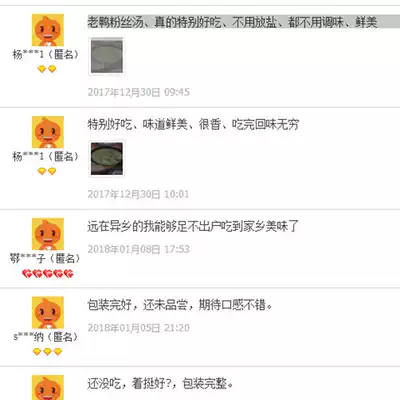Click timestamp 2017年12月30日 09:45
This screenshot has width=400, height=400.
(x=139, y=92)
